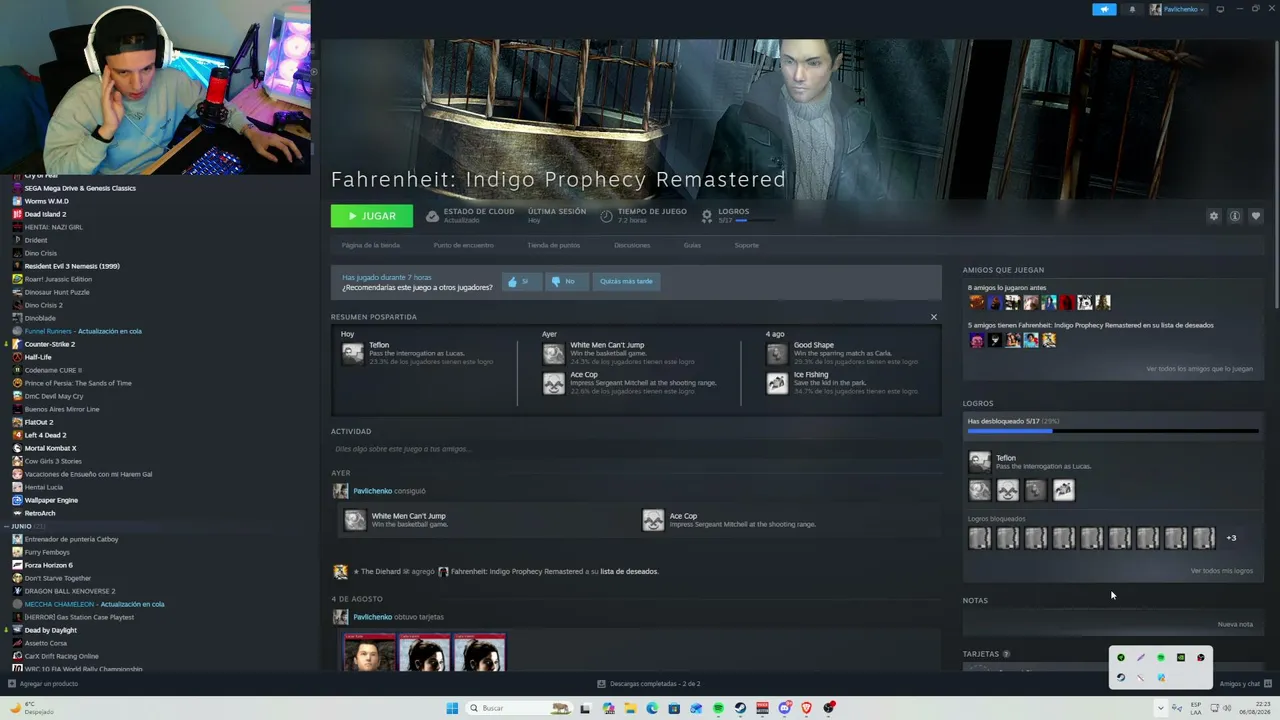Viewport: 1280px width, 720px height.
Task: Open The Diehard profile link
Action: pos(381,572)
